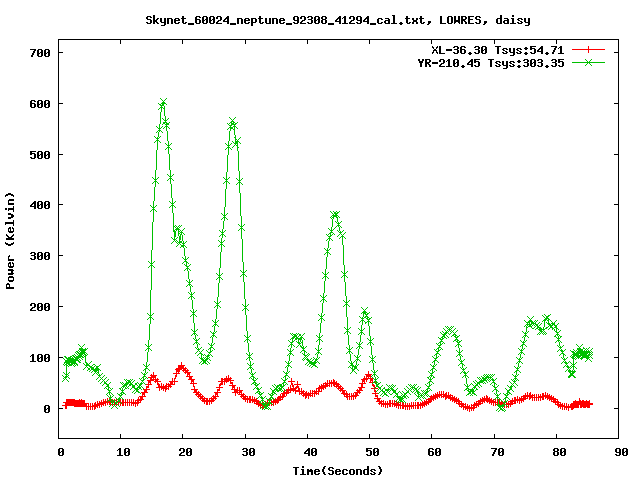Image resolution: width=640 pixels, height=480 pixels.
Task: Click the green peak near 44 seconds
Action: tap(335, 215)
